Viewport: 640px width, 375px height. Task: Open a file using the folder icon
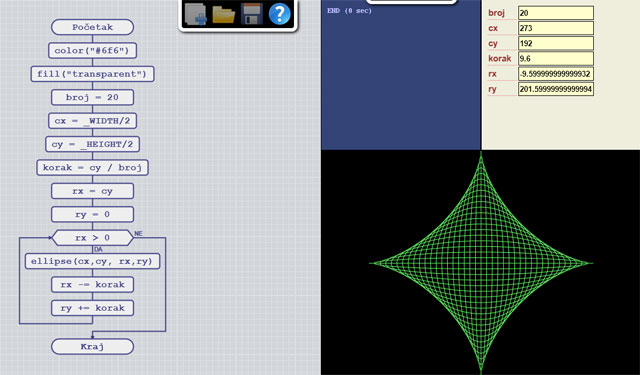pos(224,14)
